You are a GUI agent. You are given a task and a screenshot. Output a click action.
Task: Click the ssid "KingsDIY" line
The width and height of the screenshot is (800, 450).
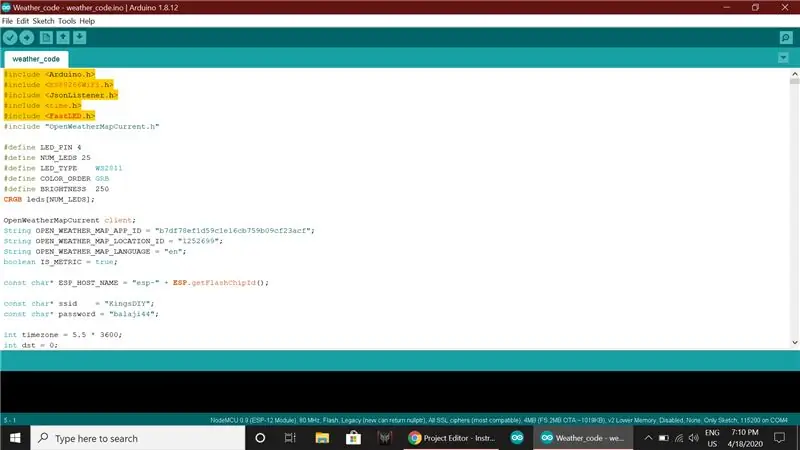pyautogui.click(x=79, y=304)
